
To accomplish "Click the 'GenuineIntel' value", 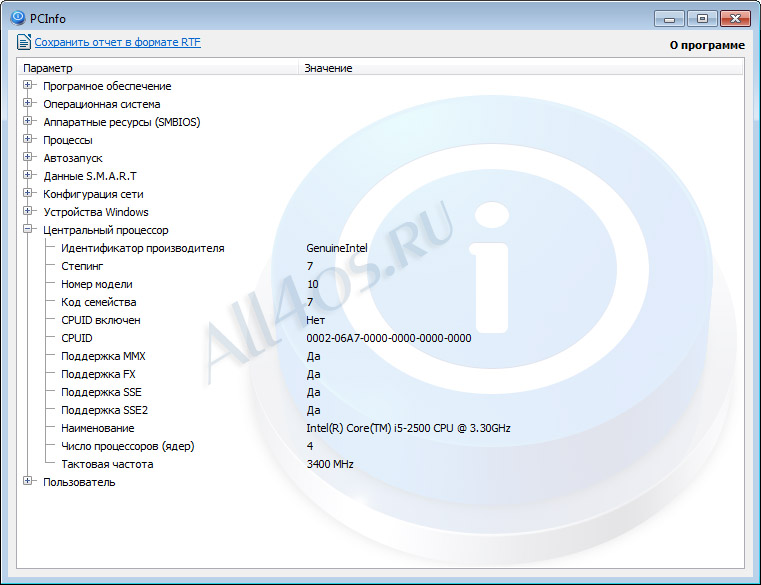I will pos(337,248).
